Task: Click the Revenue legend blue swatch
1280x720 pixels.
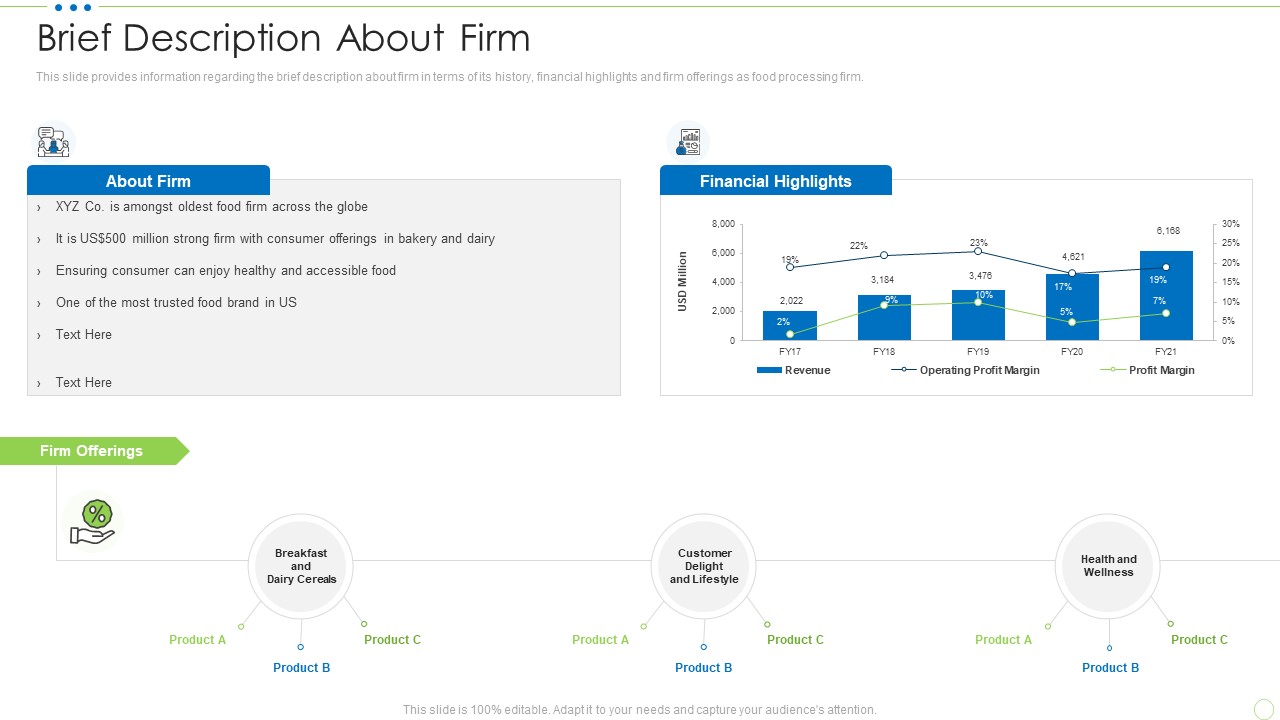Action: tap(769, 370)
